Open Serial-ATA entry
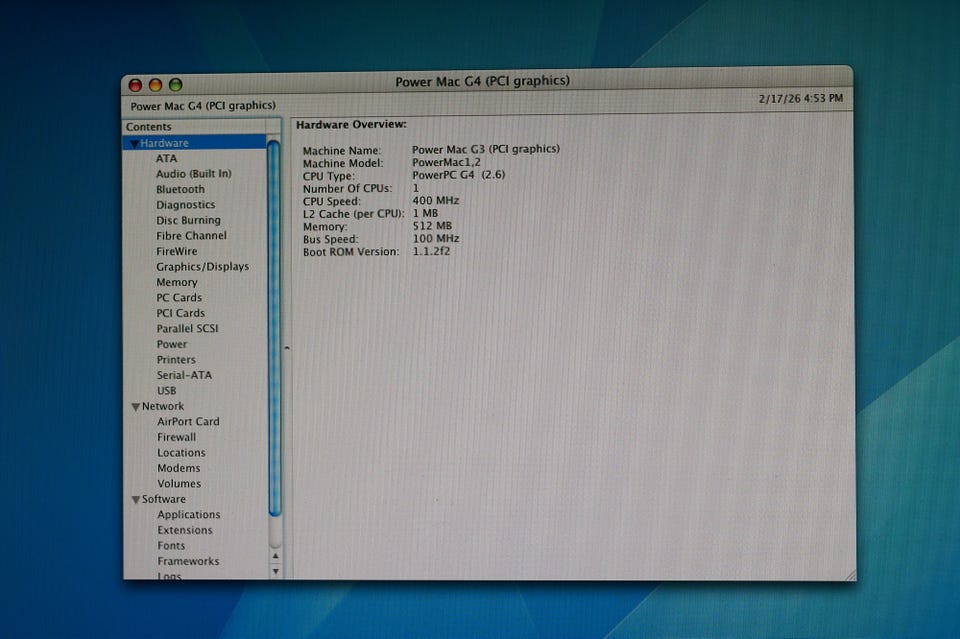 point(184,375)
